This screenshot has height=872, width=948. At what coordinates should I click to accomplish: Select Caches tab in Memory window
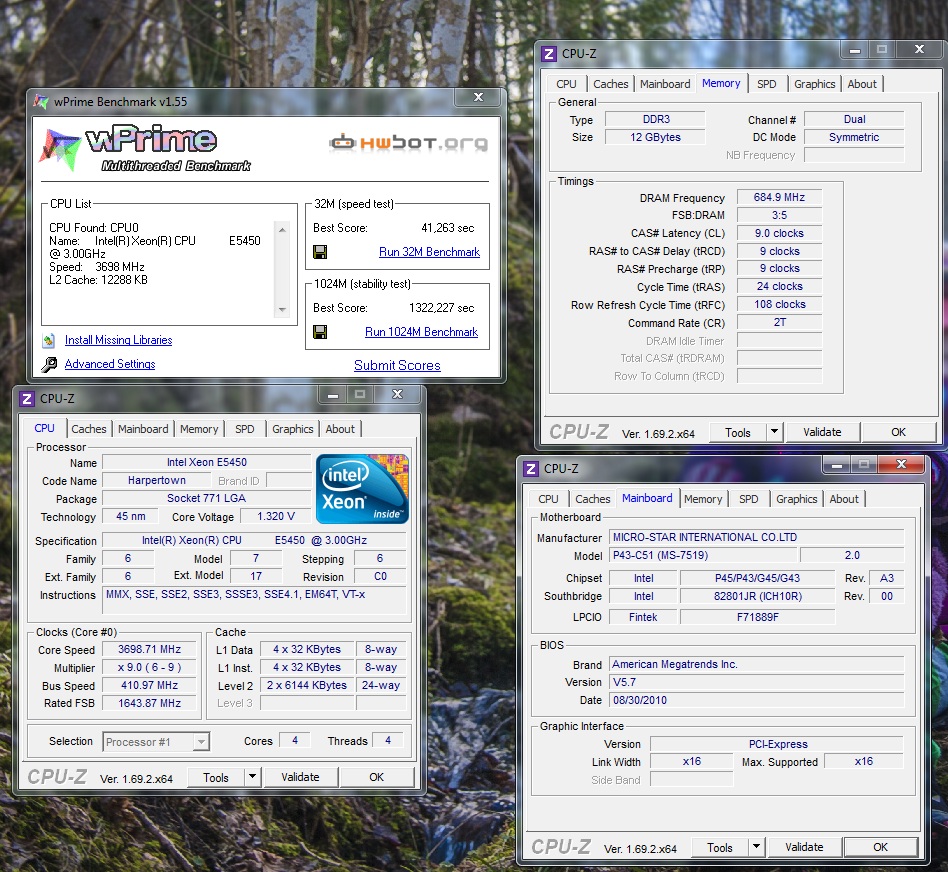click(611, 84)
